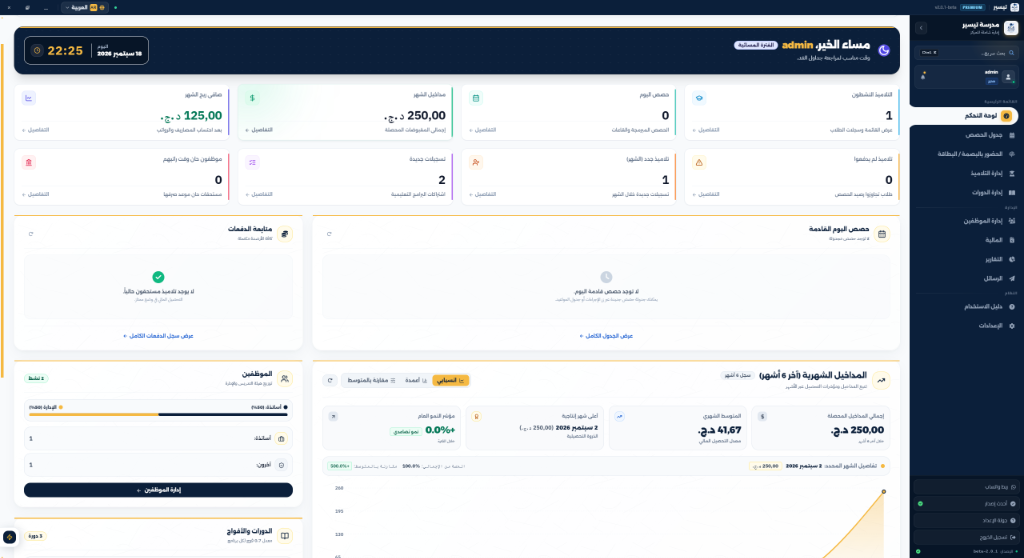The height and width of the screenshot is (558, 1024).
Task: Click تسجيل الخروج to log out
Action: click(967, 537)
